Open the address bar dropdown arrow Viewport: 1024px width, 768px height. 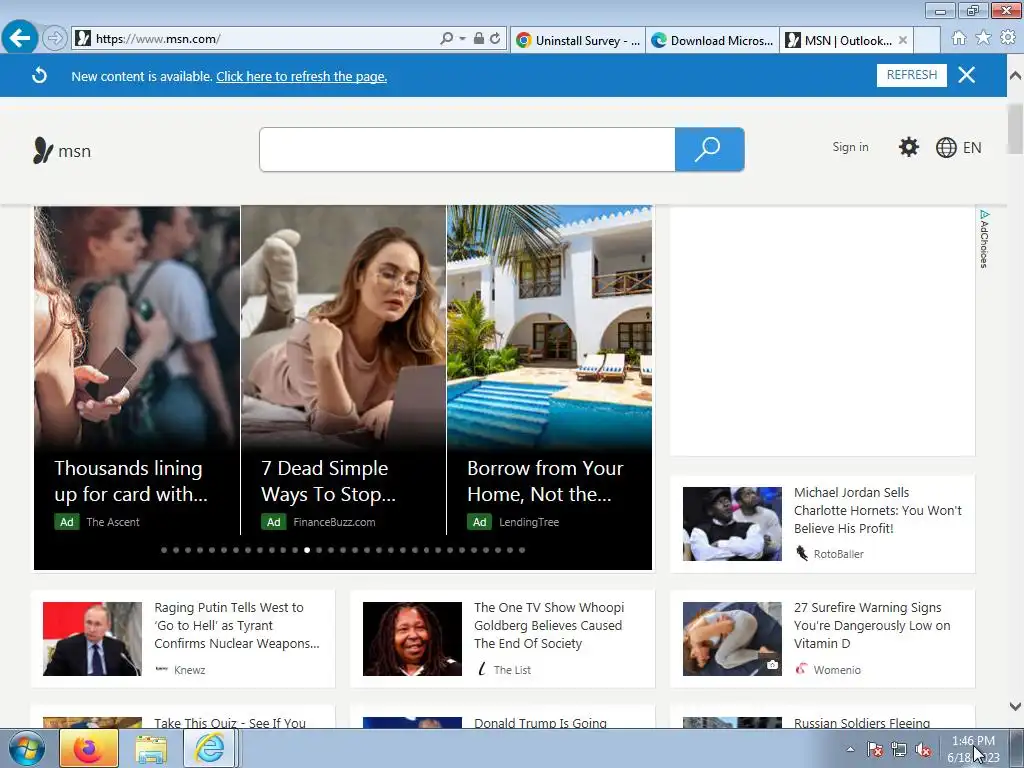point(462,39)
